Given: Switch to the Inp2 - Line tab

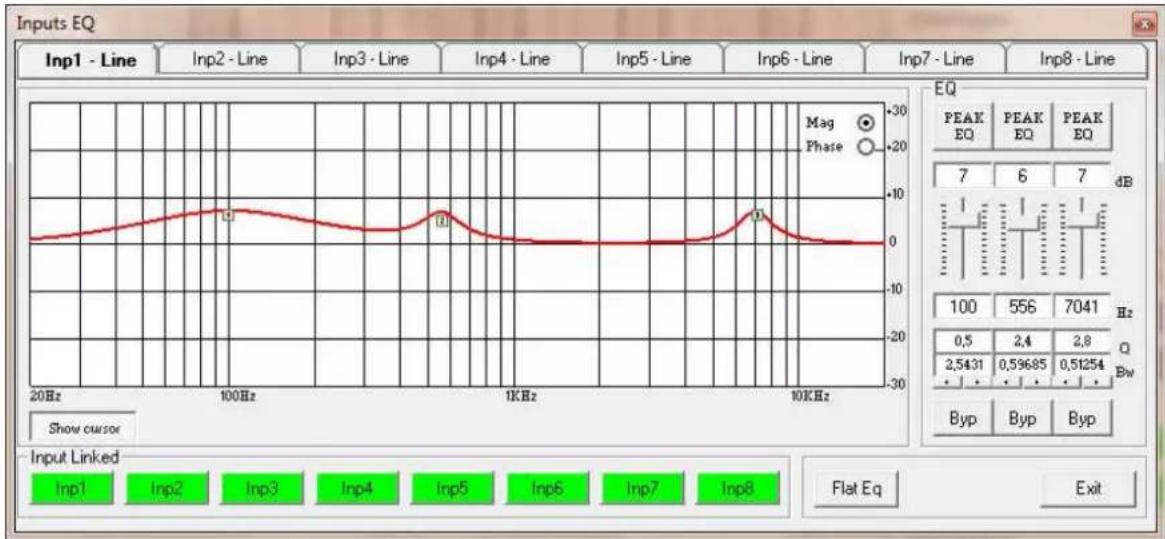Looking at the screenshot, I should tap(229, 59).
